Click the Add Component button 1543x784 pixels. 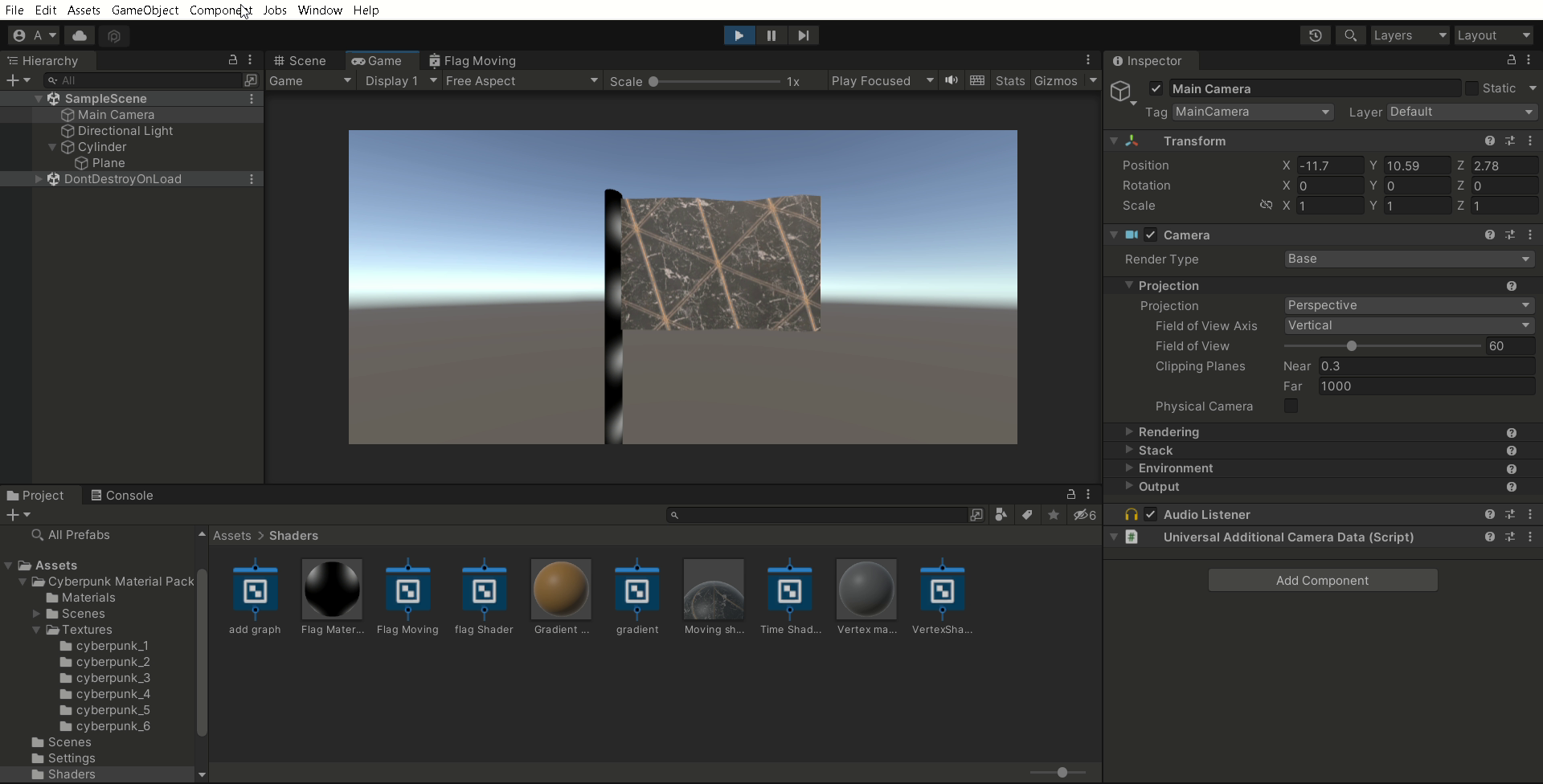coord(1322,580)
